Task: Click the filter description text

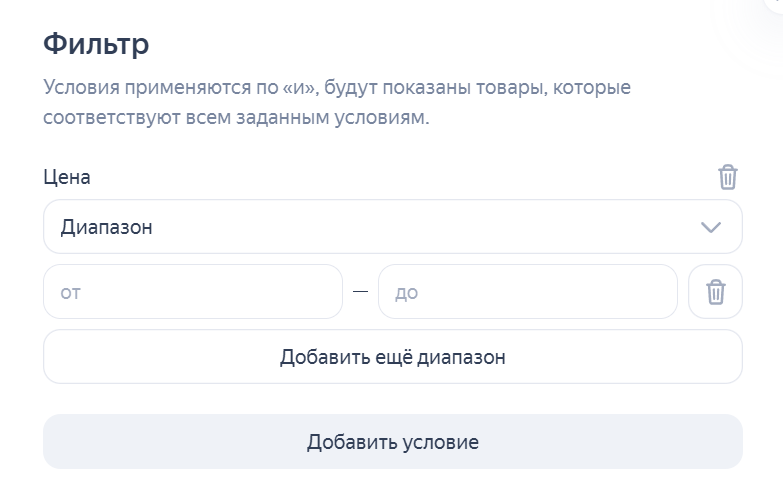Action: [x=337, y=102]
